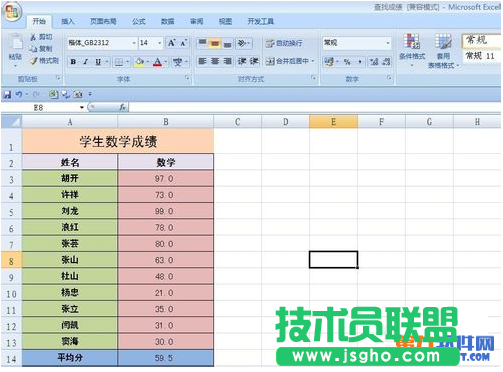Open Conditional Formatting (条件格式)
This screenshot has width=503, height=372.
tap(412, 50)
